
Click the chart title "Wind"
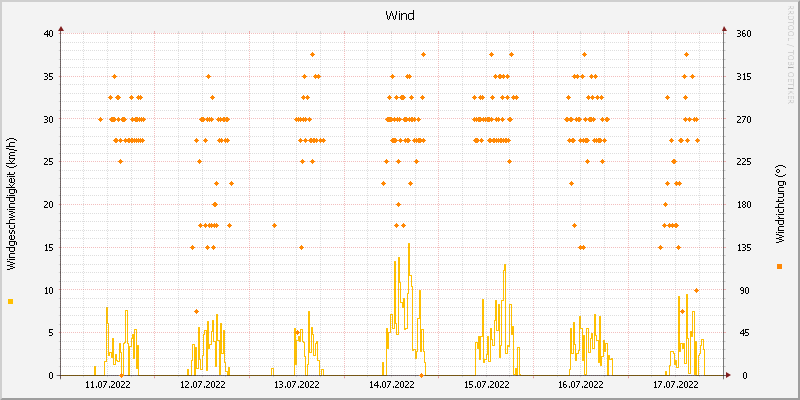(x=400, y=15)
